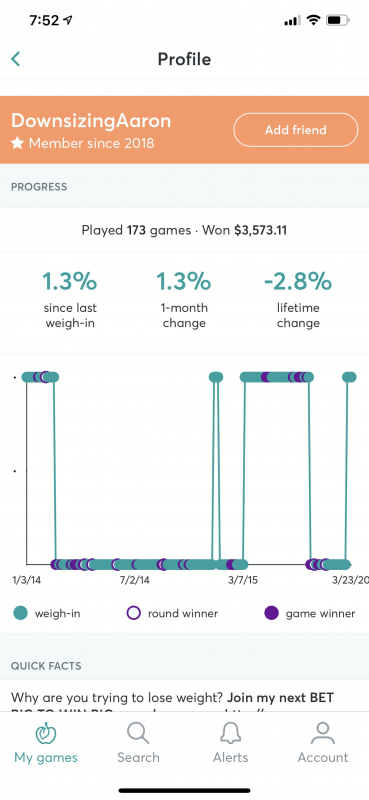
Task: Select the My games tab label
Action: point(46,758)
